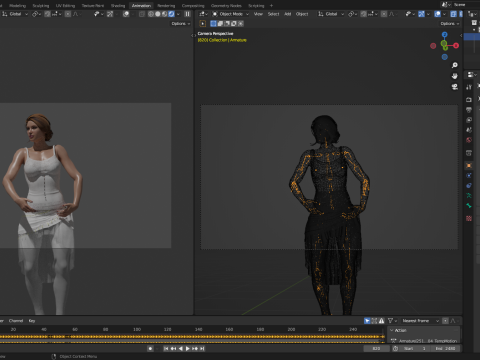This screenshot has width=480, height=360.
Task: Toggle snapping in left viewport header
Action: [x=47, y=14]
